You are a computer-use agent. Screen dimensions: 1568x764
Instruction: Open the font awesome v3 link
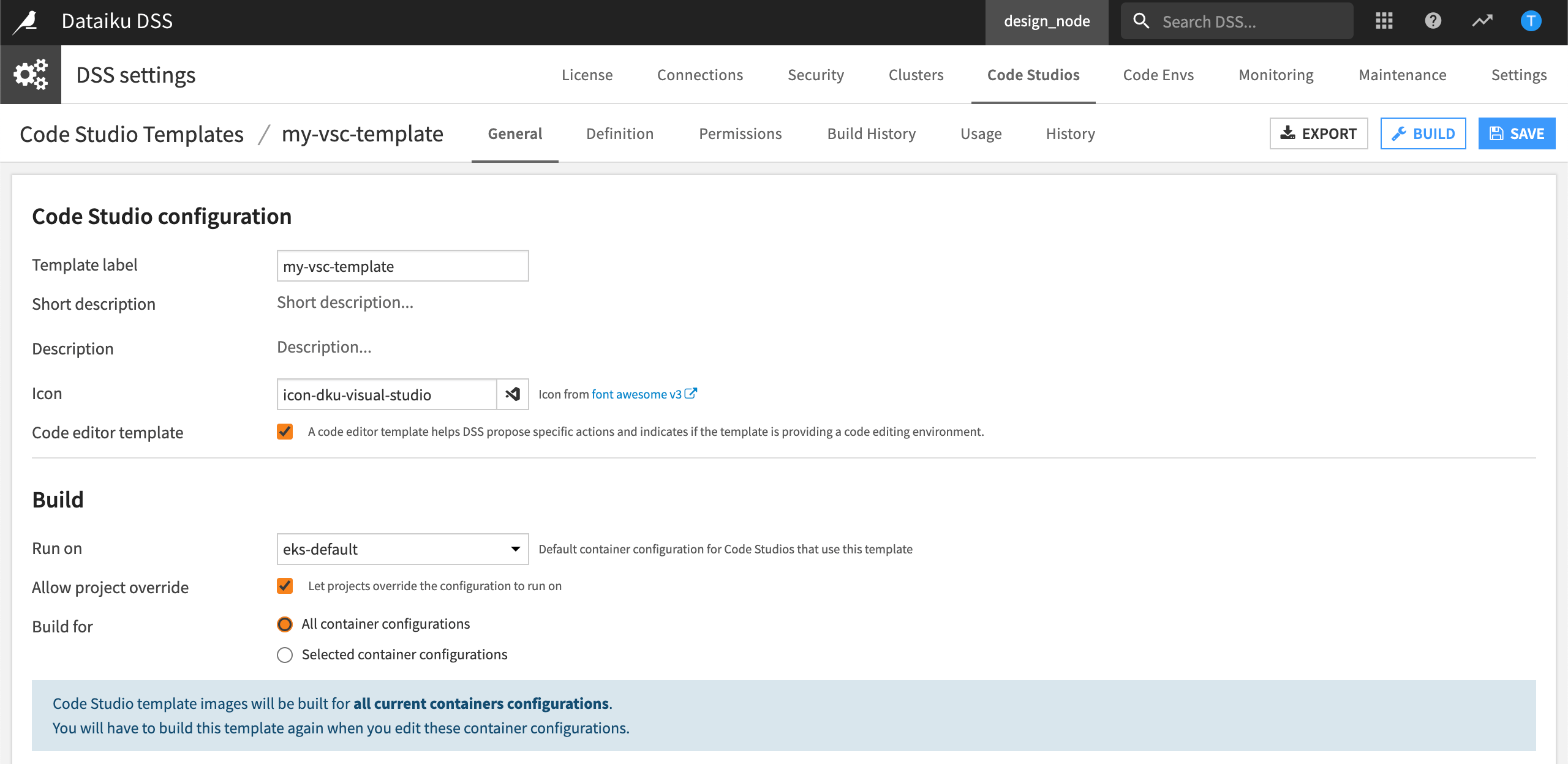coord(636,394)
